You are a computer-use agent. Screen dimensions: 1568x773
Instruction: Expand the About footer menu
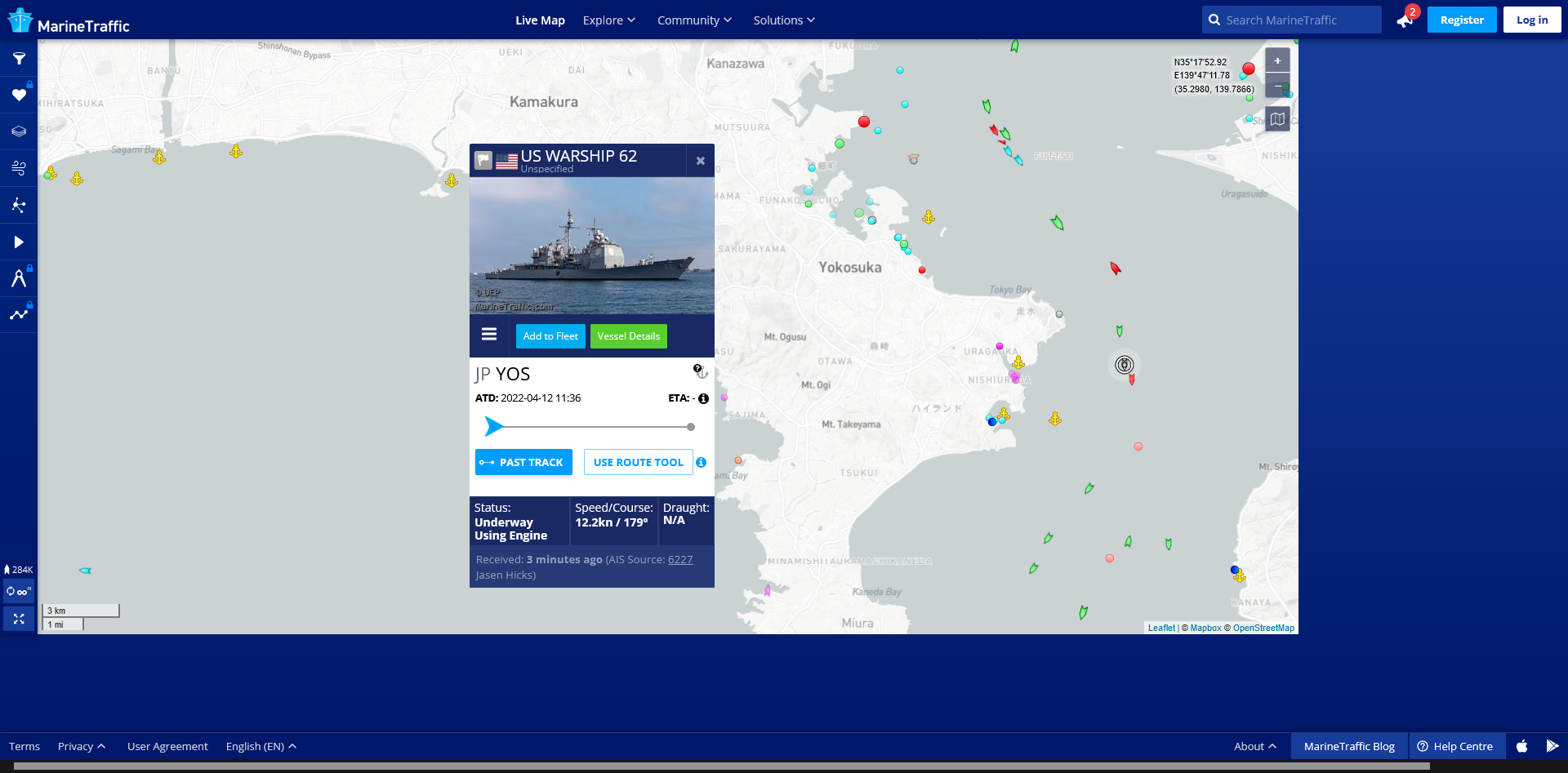(x=1255, y=746)
